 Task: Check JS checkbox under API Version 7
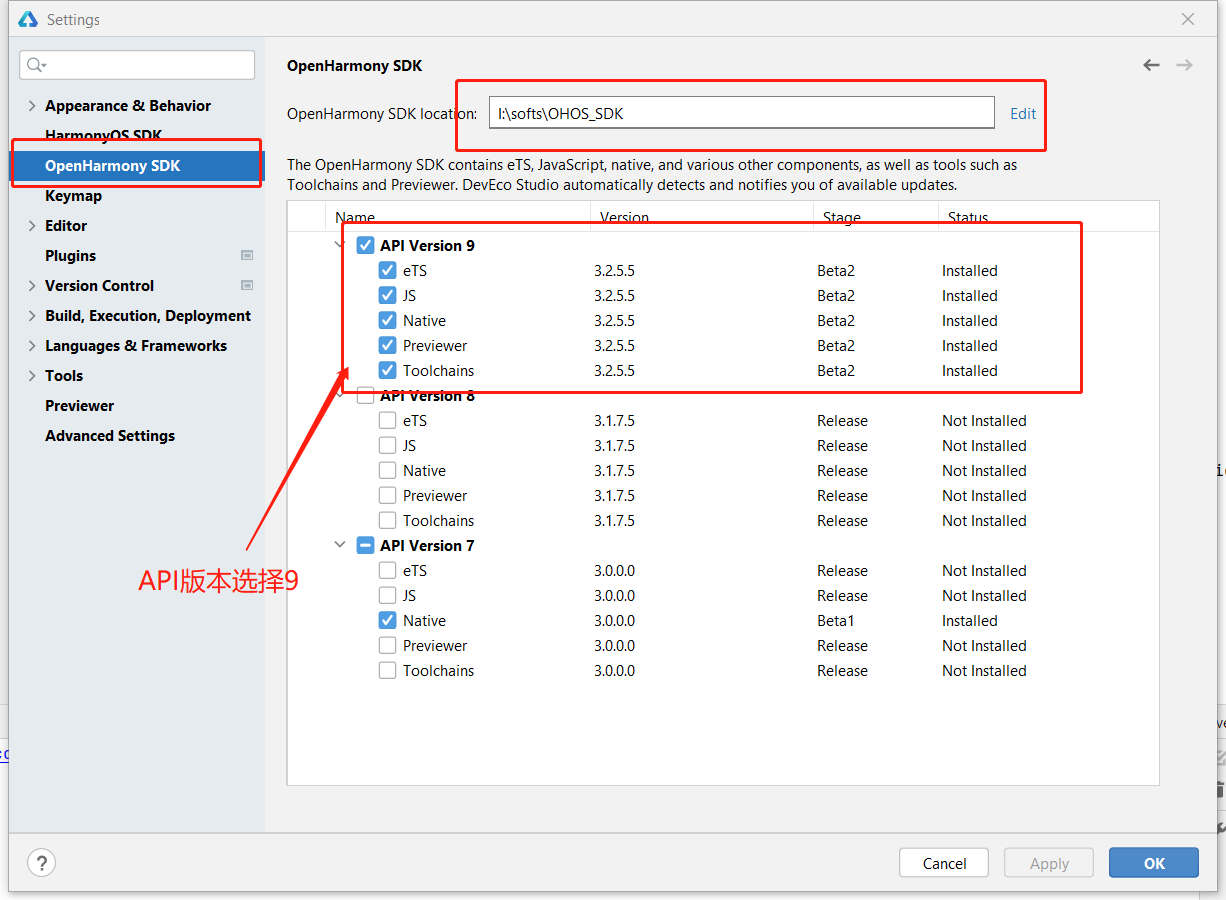point(387,596)
